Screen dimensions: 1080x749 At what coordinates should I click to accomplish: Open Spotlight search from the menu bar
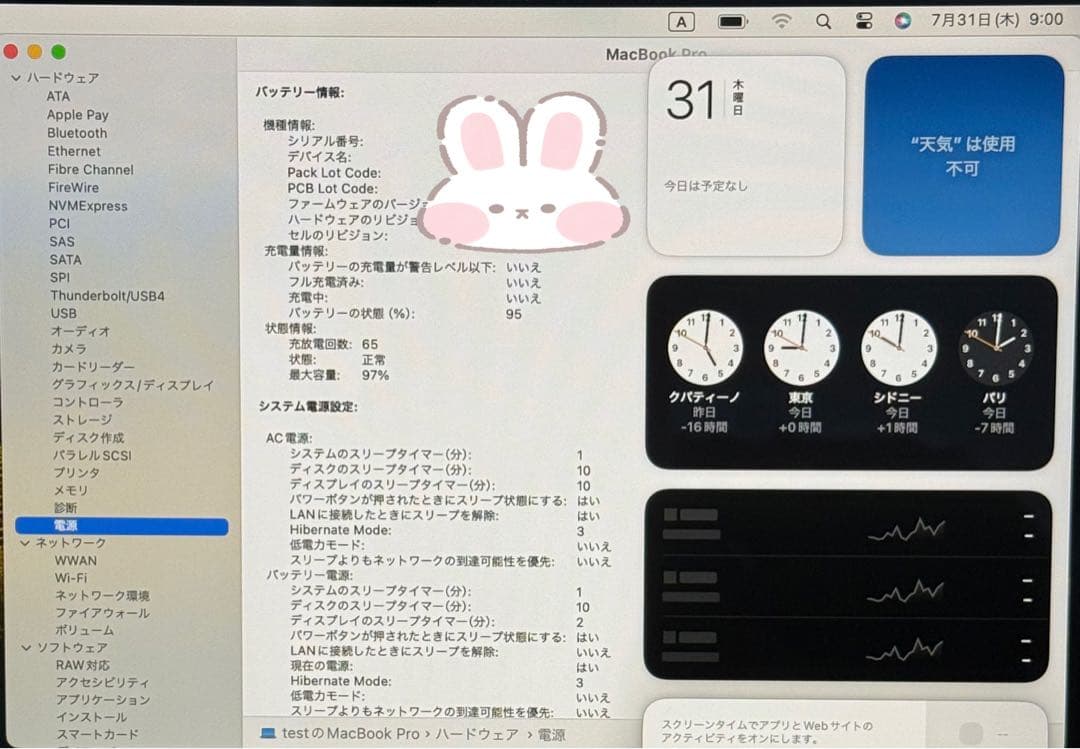pyautogui.click(x=823, y=21)
